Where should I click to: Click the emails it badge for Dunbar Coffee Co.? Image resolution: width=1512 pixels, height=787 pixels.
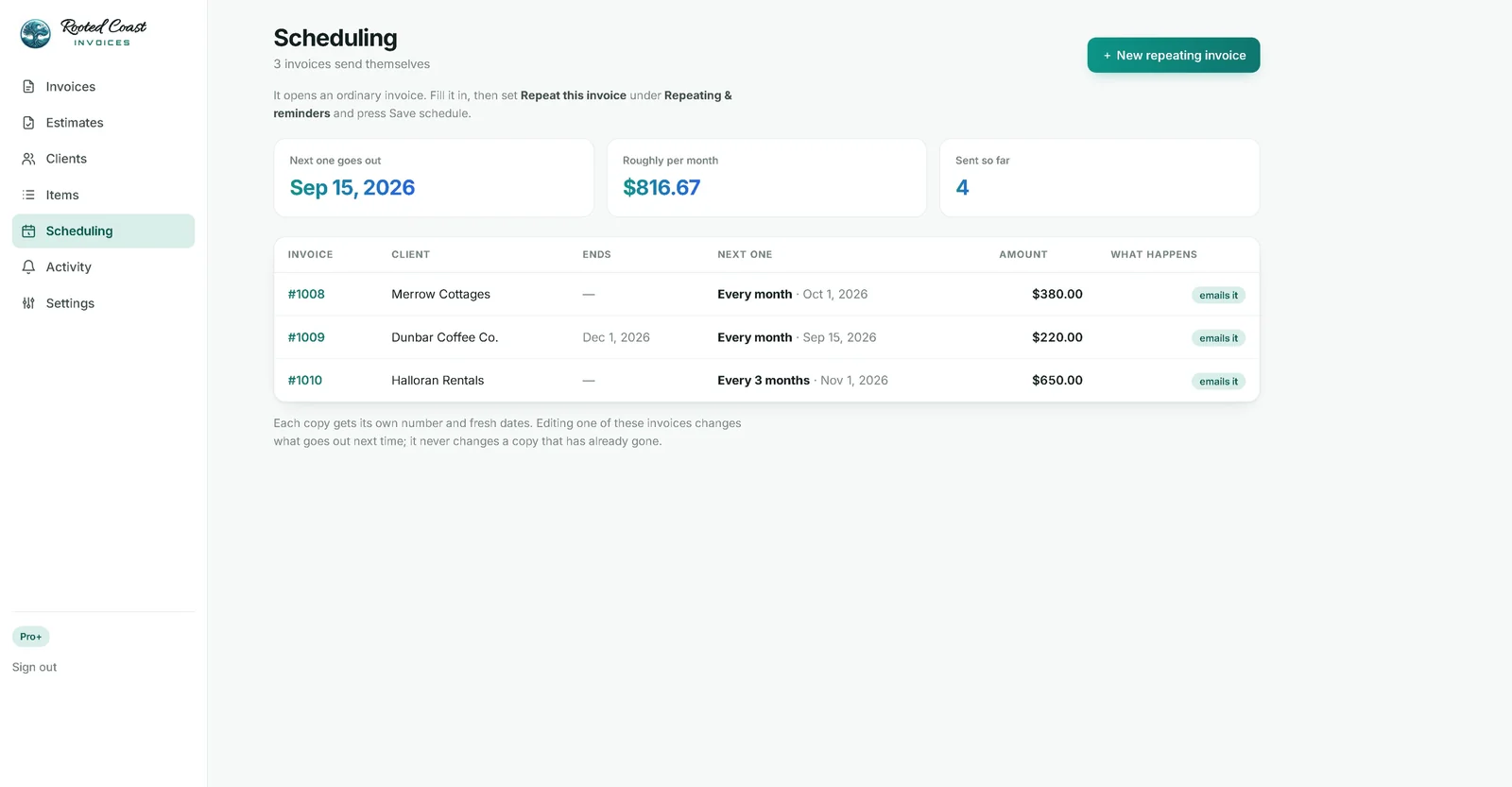point(1218,338)
